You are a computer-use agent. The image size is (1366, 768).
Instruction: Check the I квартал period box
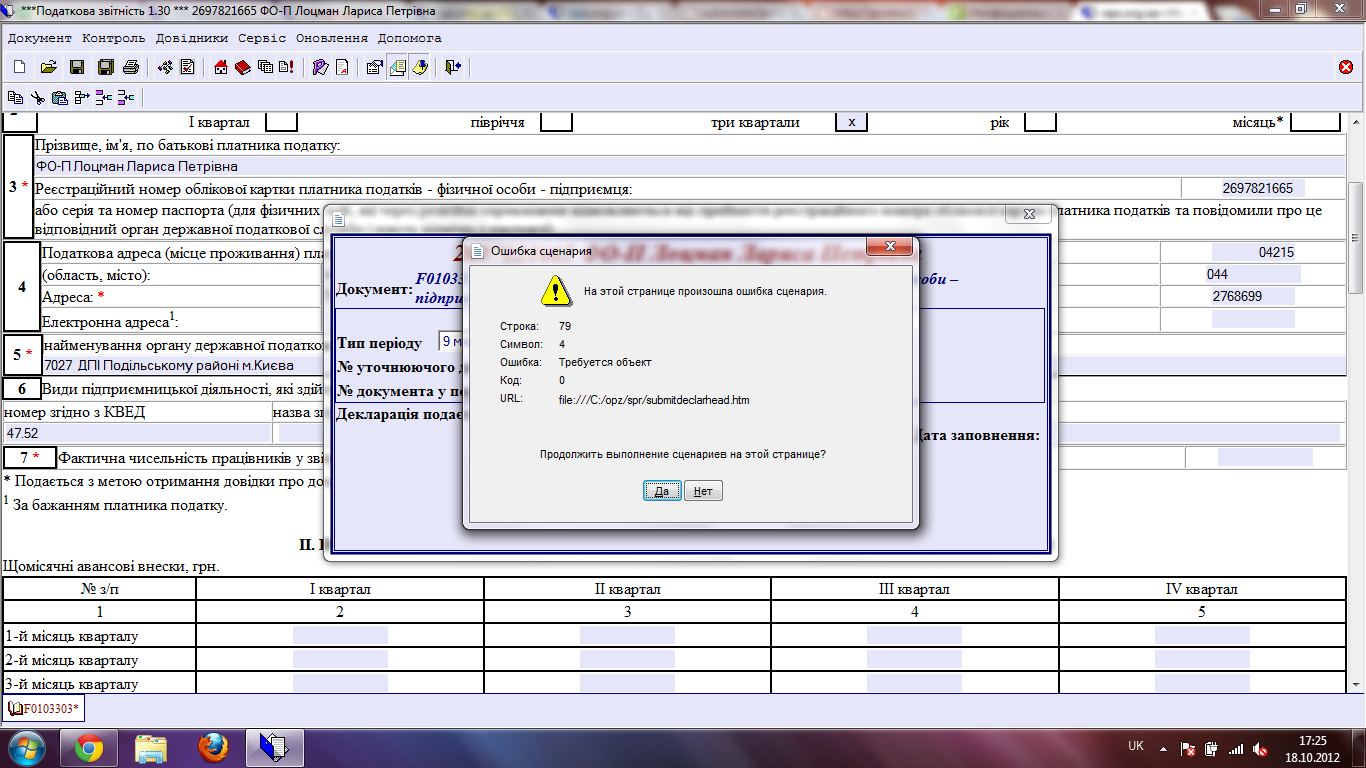point(281,122)
